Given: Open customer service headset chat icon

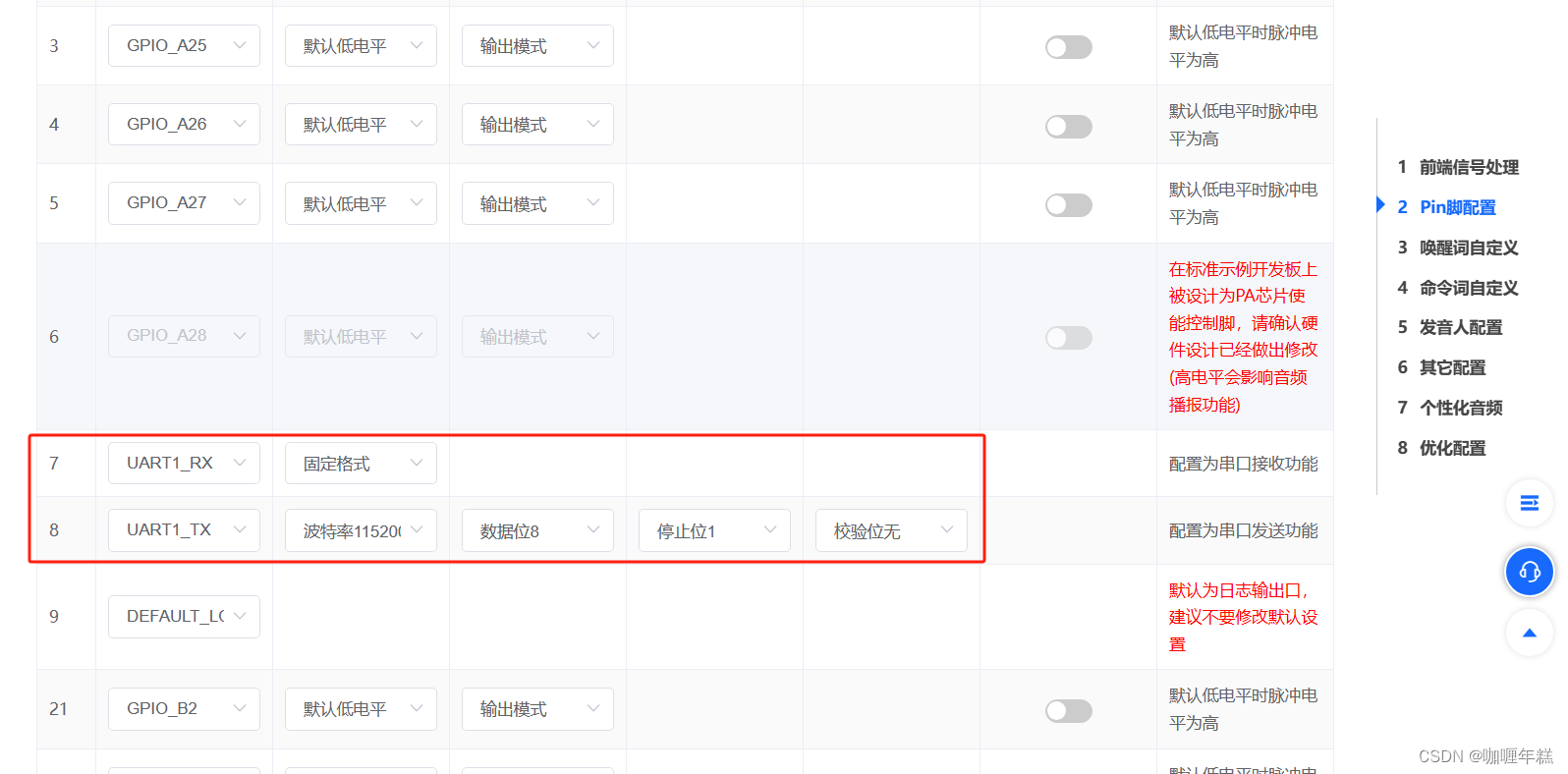Looking at the screenshot, I should pyautogui.click(x=1530, y=572).
